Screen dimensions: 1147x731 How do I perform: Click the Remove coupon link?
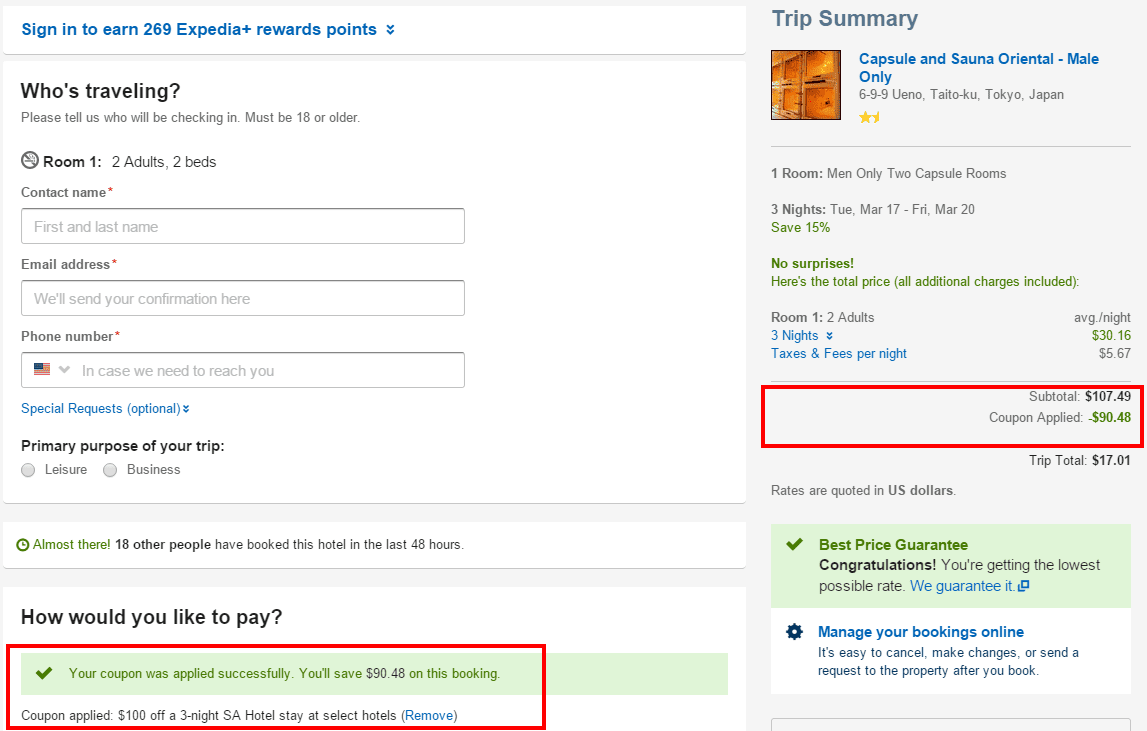coord(429,715)
